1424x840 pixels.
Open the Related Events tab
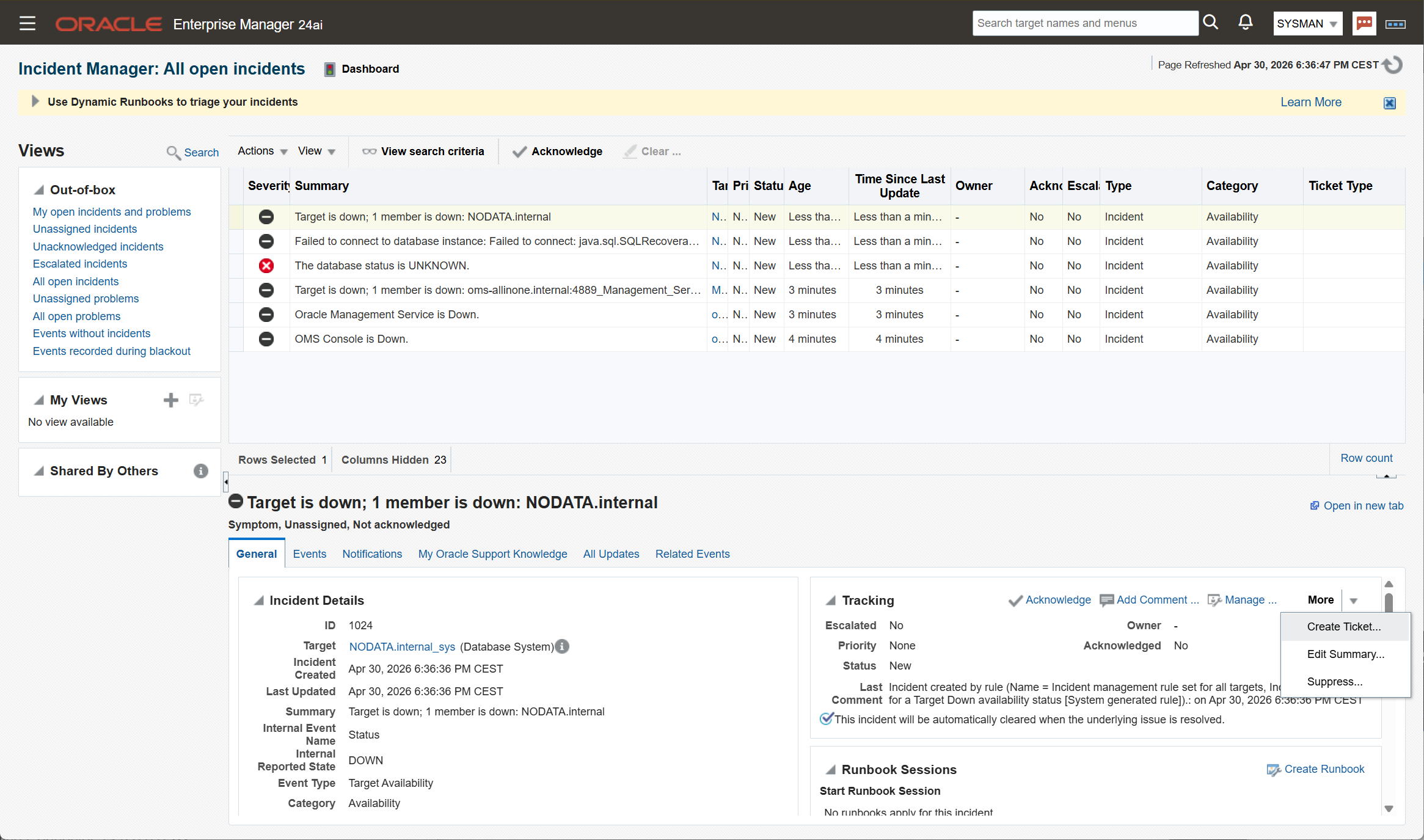coord(693,554)
